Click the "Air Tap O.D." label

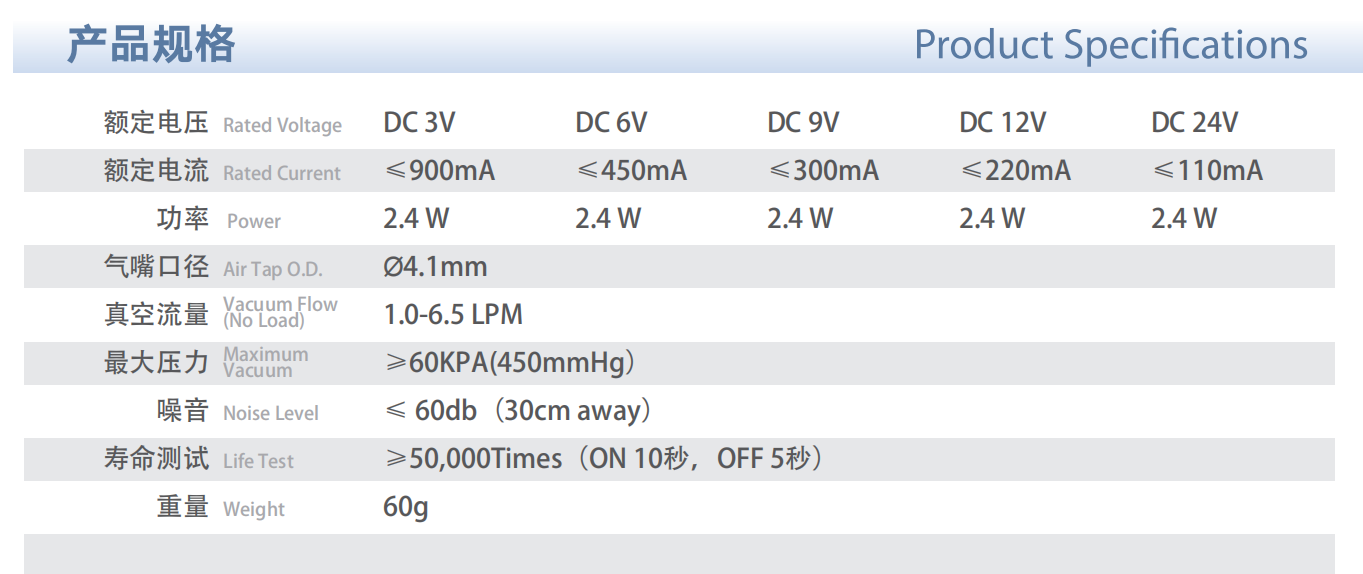pyautogui.click(x=272, y=269)
